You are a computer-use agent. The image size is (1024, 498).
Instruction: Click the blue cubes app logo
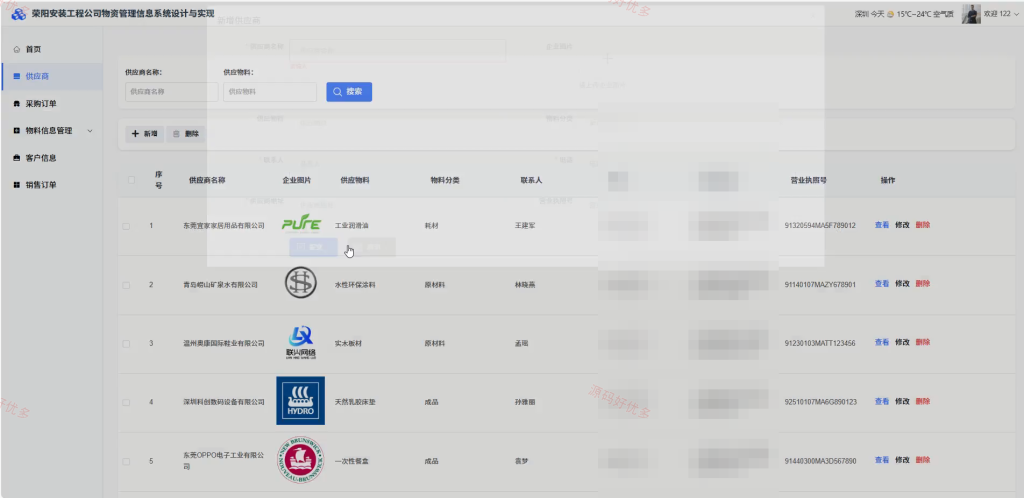[x=18, y=13]
